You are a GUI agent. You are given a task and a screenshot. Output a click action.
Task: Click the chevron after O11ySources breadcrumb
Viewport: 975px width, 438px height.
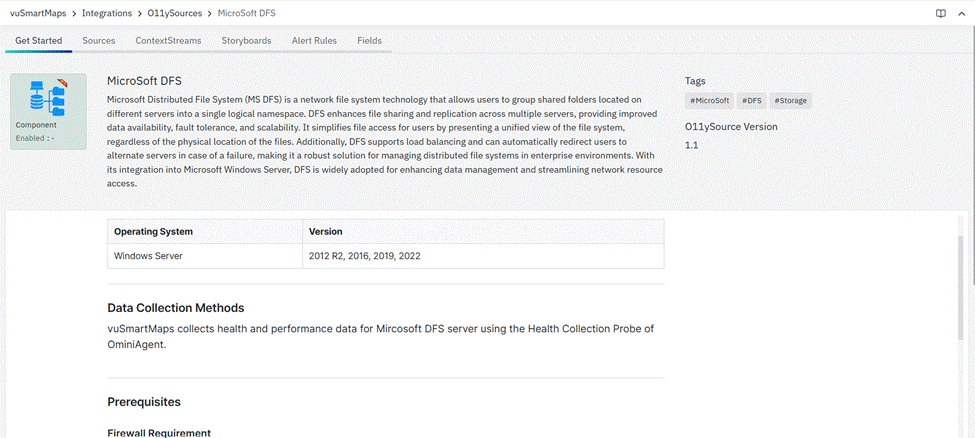[x=209, y=14]
